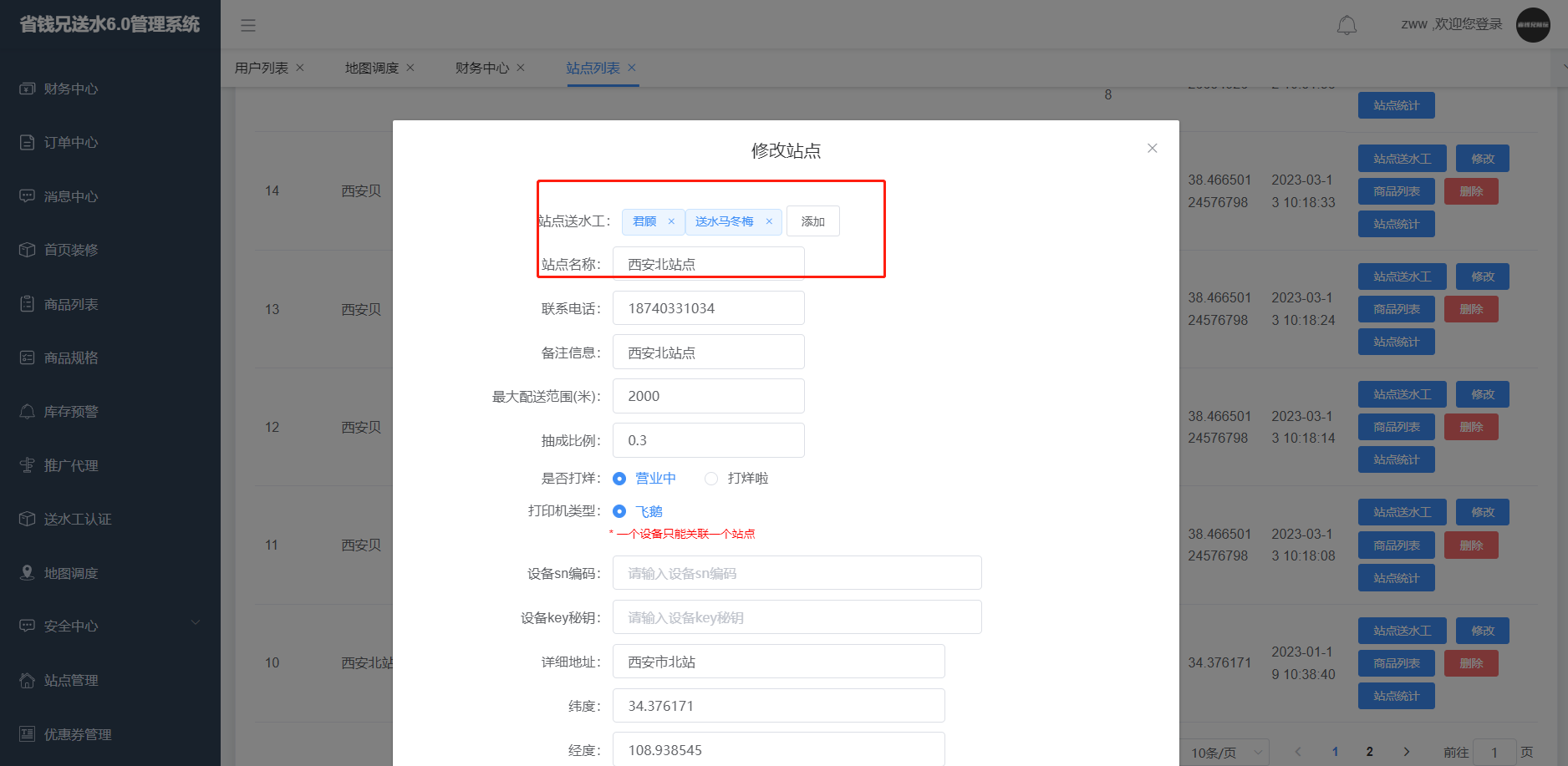
Task: Switch to the 地图调度 tab
Action: (x=371, y=68)
